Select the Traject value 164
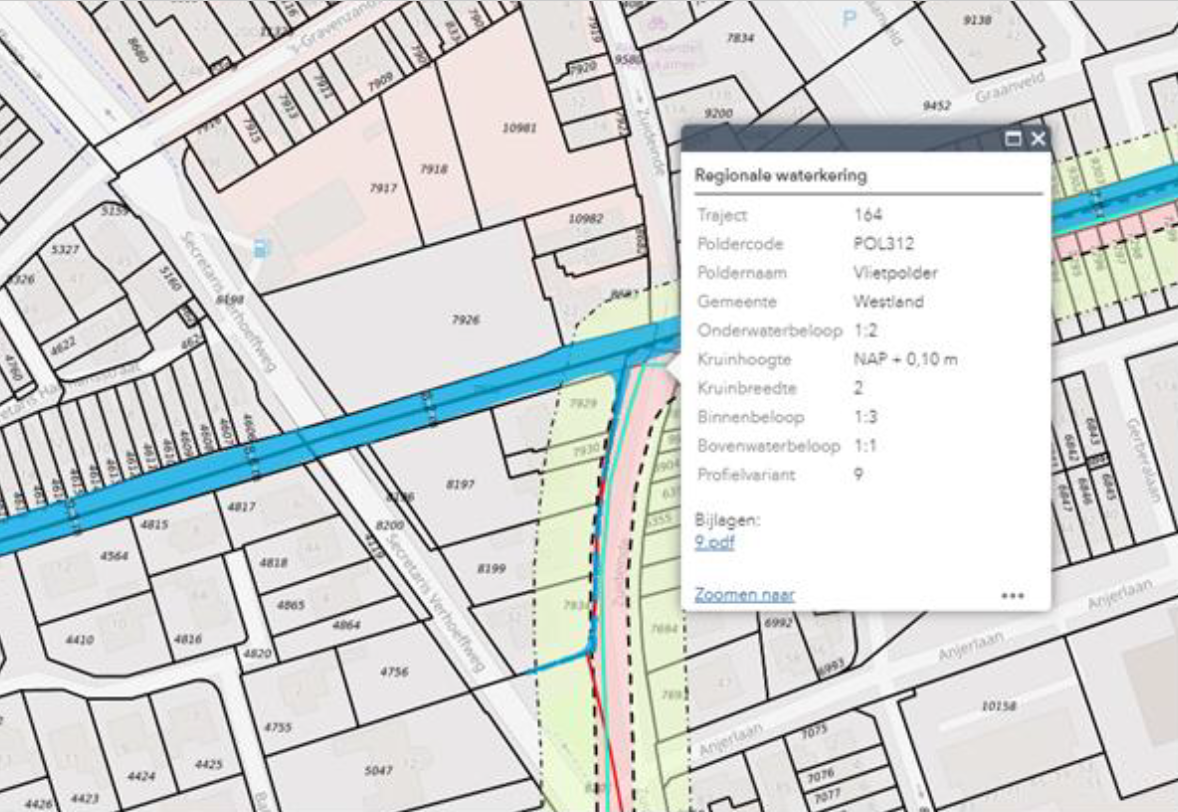 868,215
